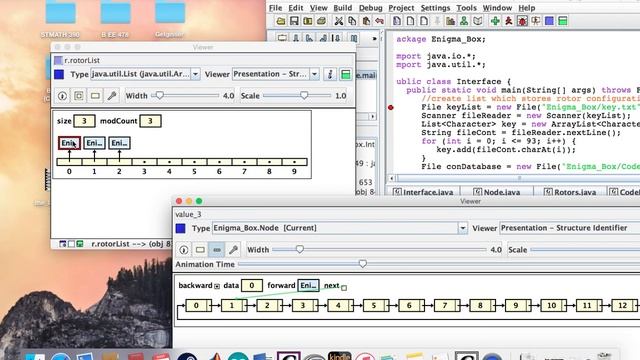640x360 pixels.
Task: Click the info icon in r.rotorList viewer
Action: point(62,96)
